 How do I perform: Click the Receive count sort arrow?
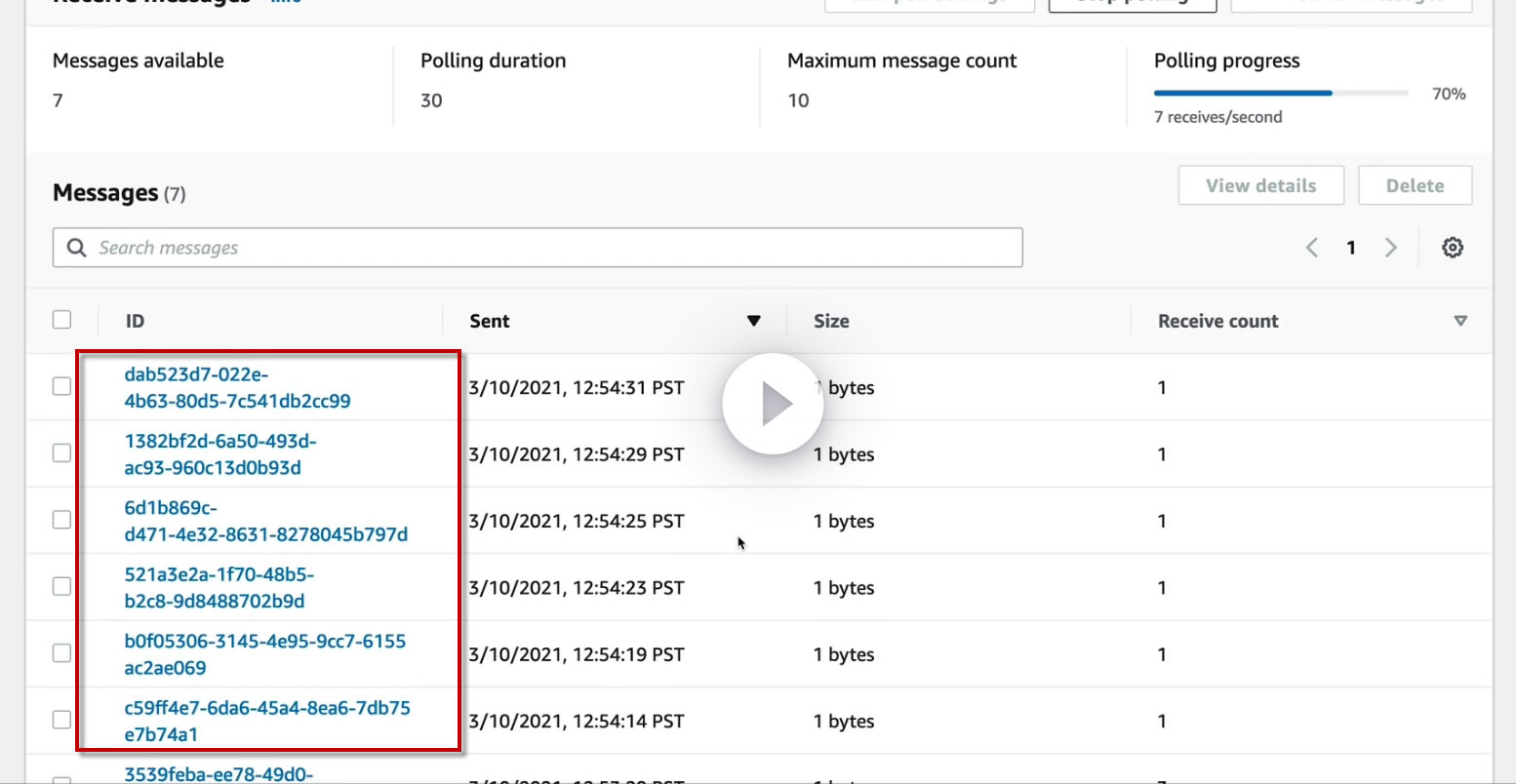1459,321
